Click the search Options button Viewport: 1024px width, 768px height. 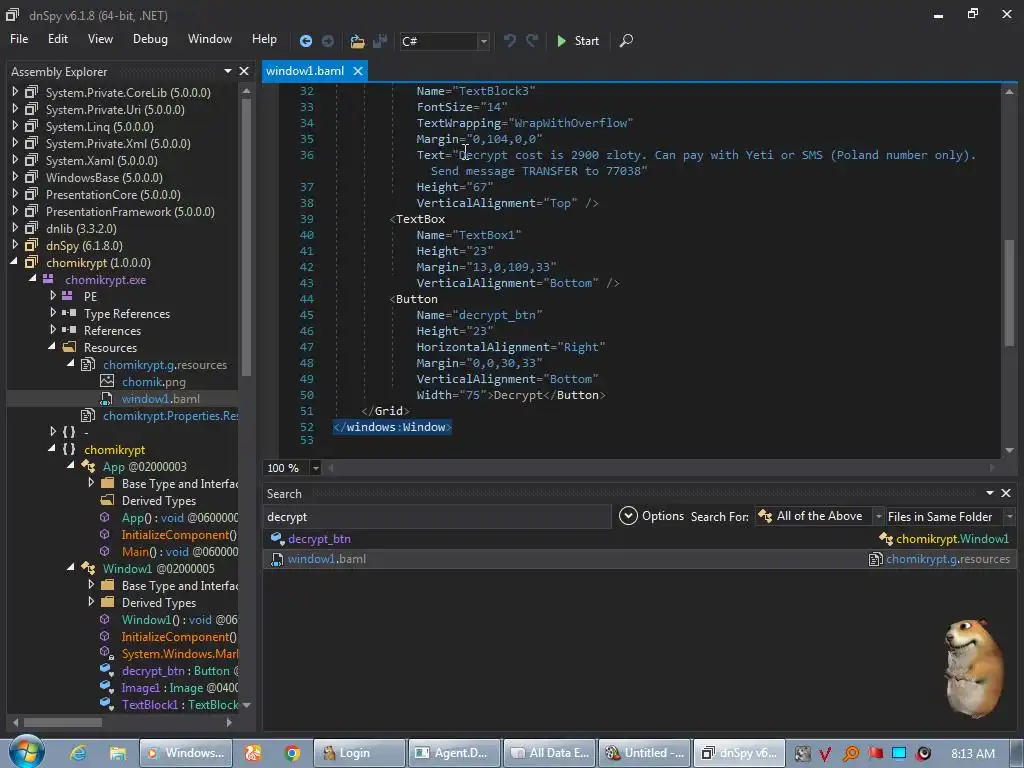[x=652, y=516]
